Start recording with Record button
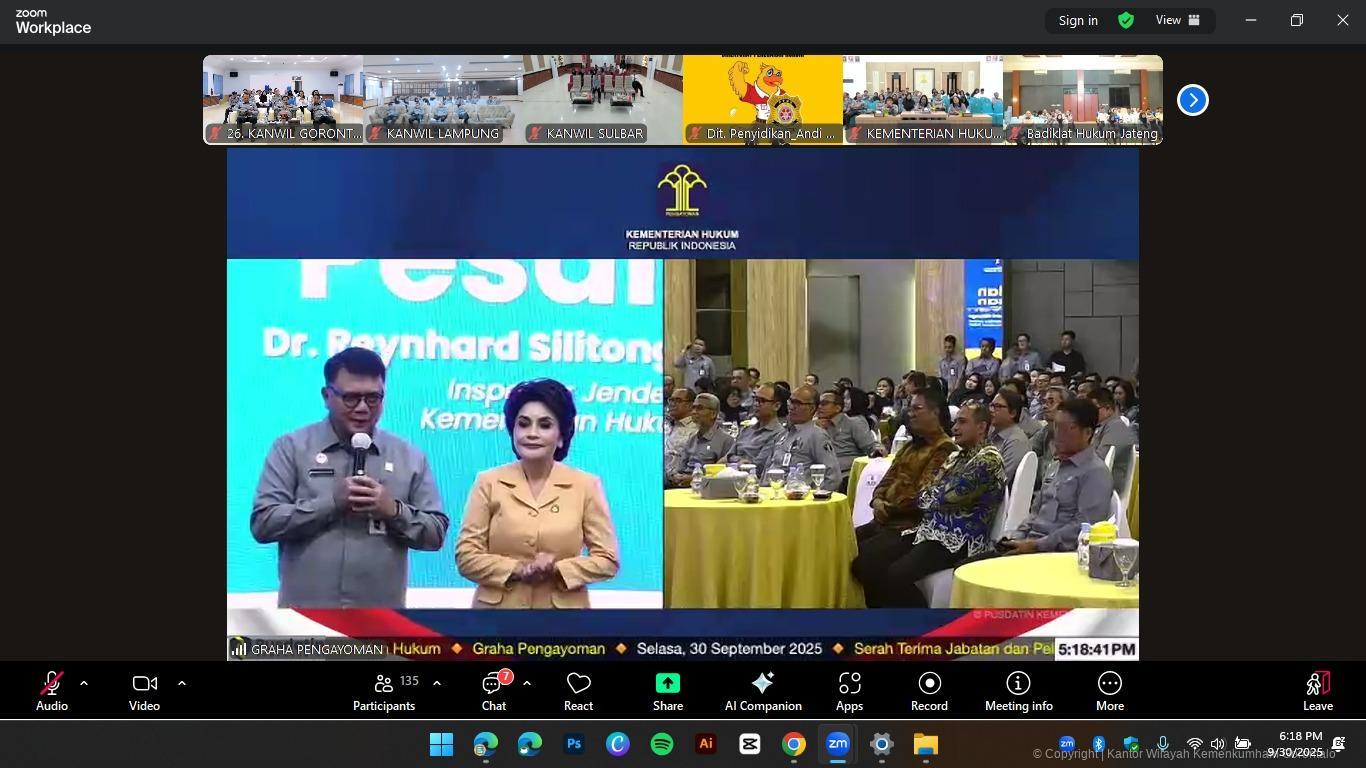The image size is (1366, 768). click(x=929, y=691)
